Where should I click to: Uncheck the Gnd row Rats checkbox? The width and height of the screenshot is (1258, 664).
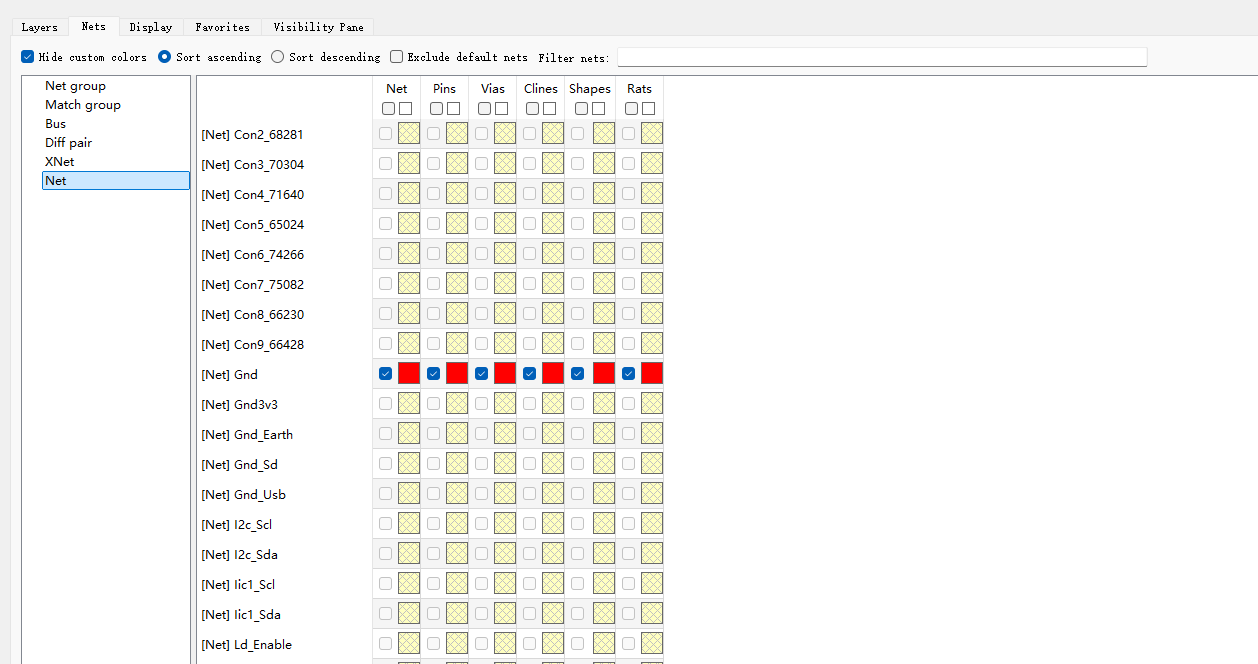coord(629,374)
